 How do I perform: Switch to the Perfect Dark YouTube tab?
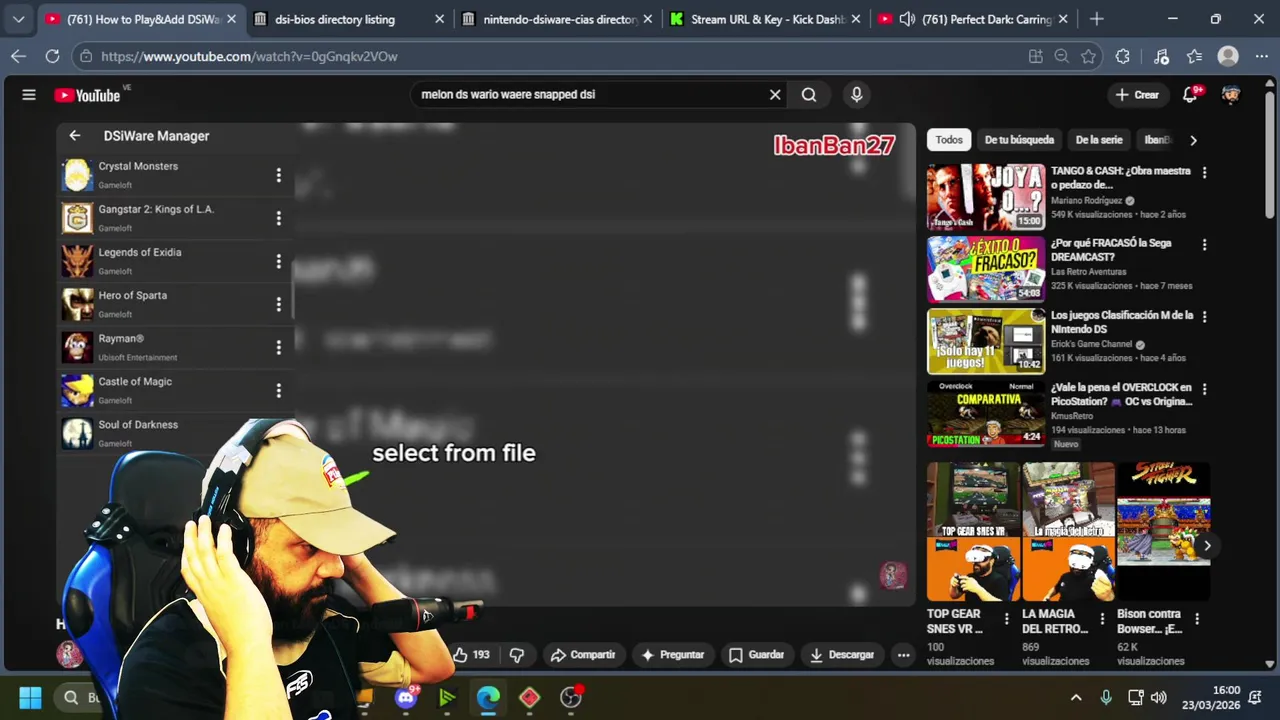(974, 19)
